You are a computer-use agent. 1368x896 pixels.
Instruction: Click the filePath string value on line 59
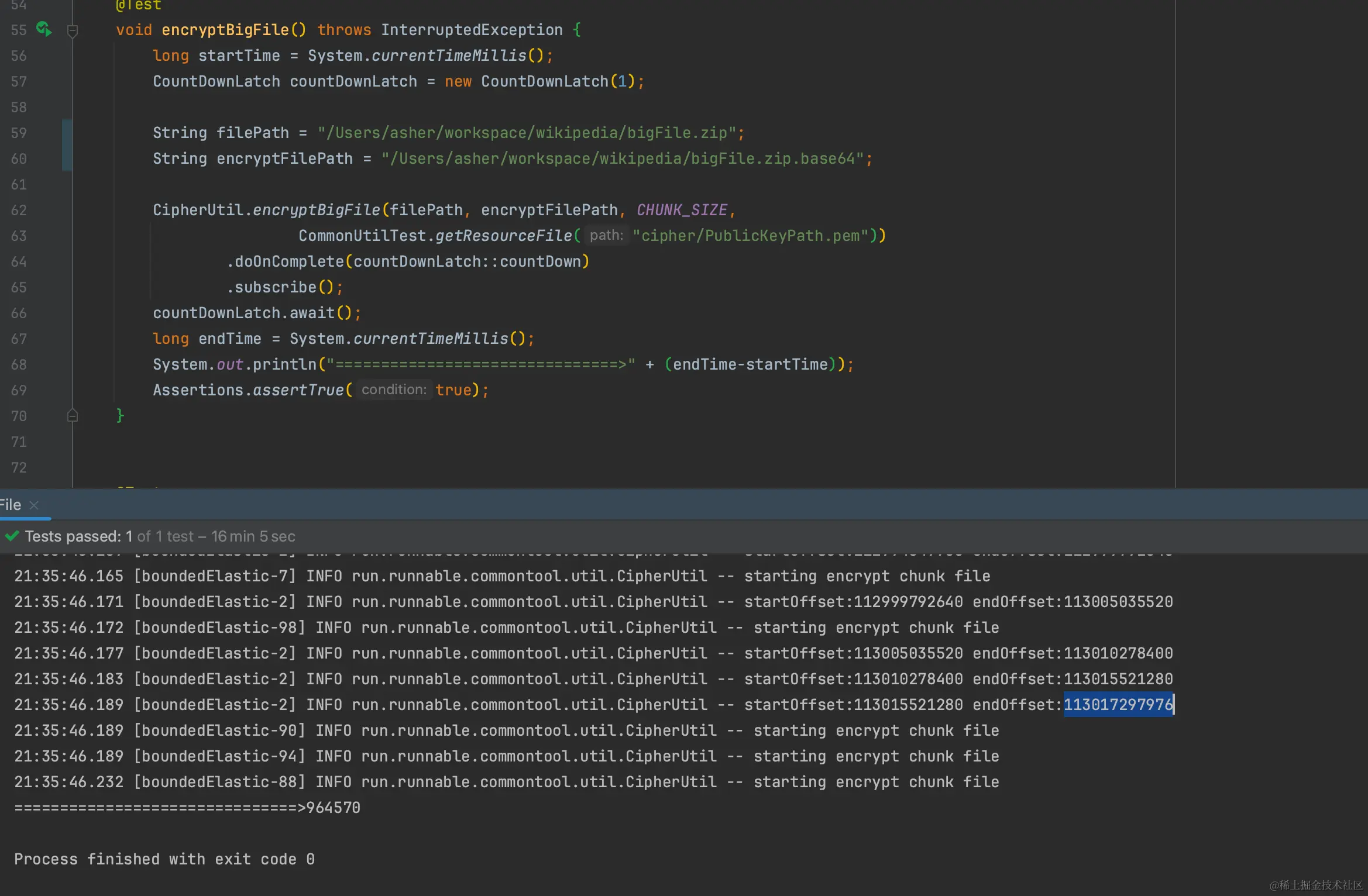click(x=527, y=133)
